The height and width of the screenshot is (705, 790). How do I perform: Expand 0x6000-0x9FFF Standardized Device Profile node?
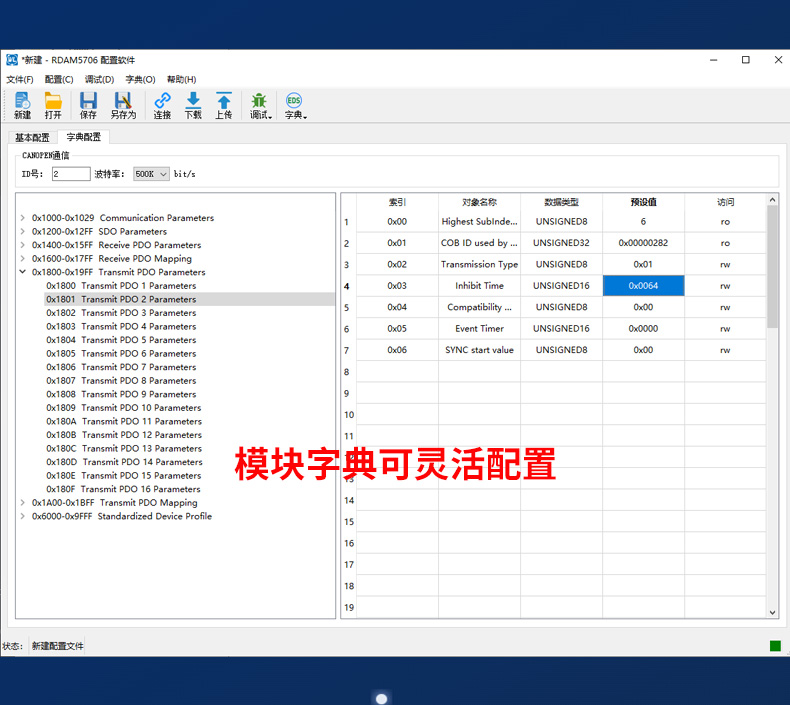(23, 517)
